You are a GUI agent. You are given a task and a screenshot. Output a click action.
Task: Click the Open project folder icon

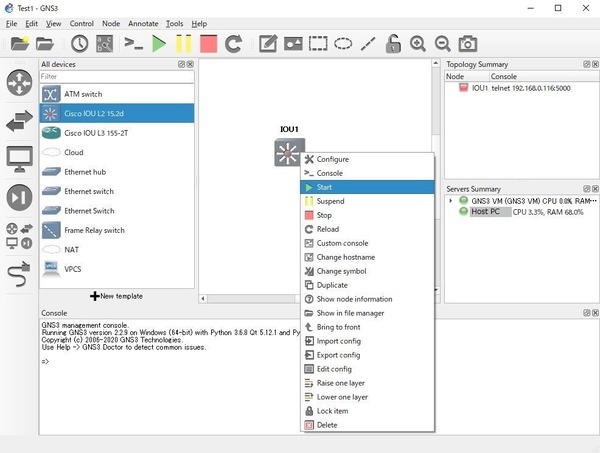point(45,44)
